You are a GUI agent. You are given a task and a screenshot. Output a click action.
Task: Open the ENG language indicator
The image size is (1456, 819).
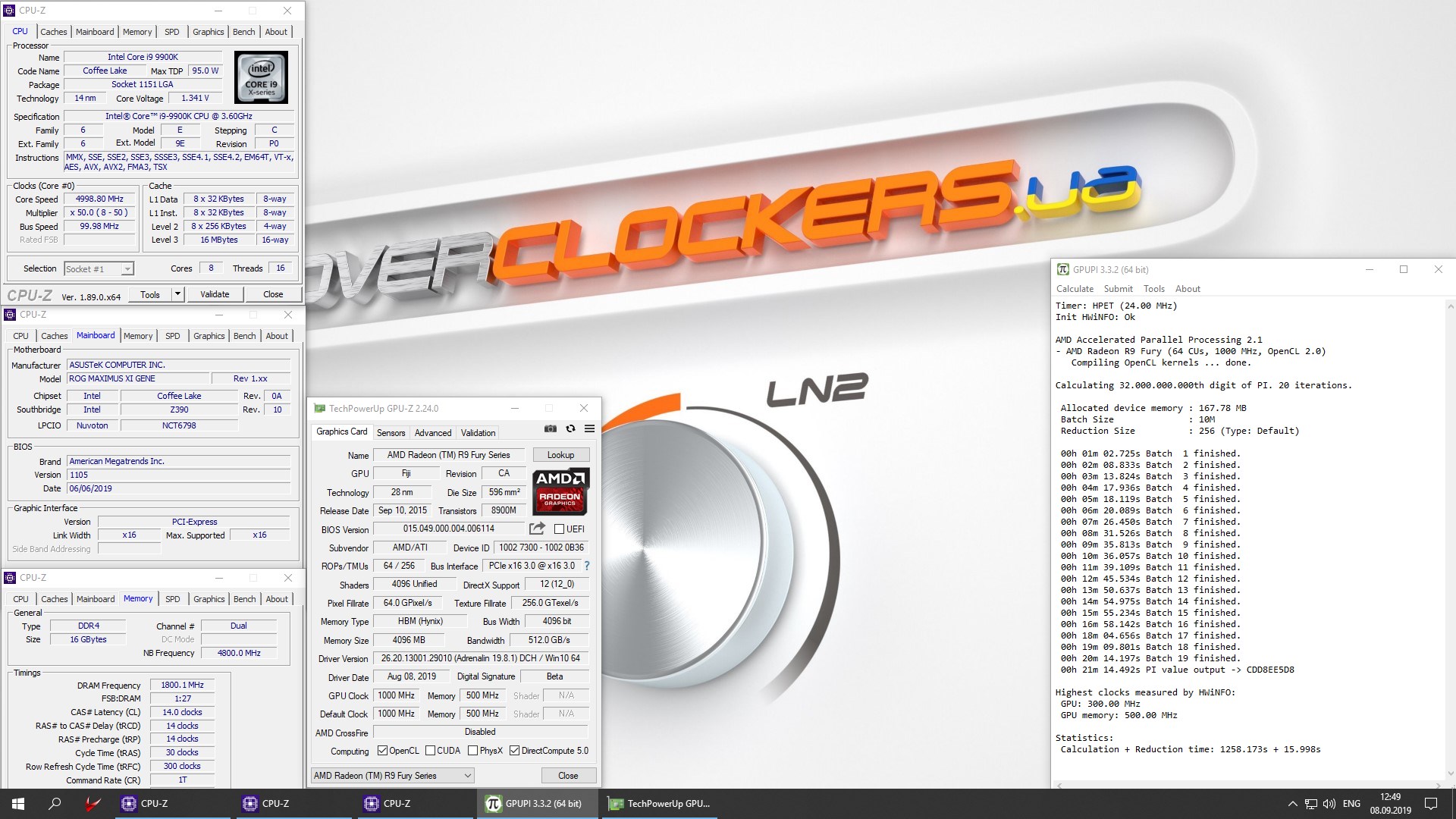1351,804
